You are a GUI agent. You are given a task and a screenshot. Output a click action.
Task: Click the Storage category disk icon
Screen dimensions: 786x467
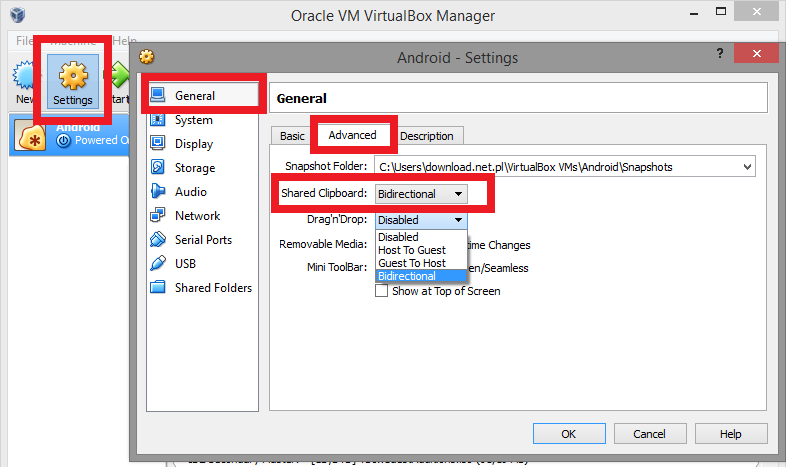click(x=158, y=167)
